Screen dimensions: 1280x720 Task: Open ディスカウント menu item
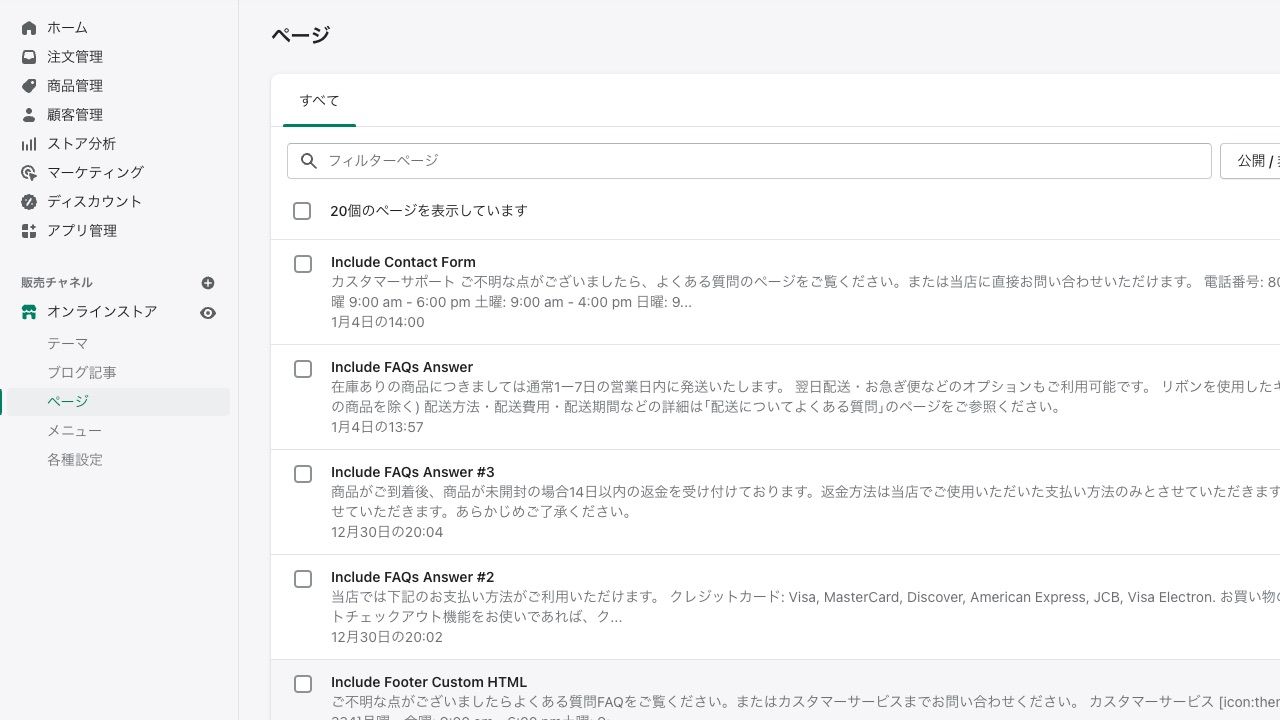(94, 202)
